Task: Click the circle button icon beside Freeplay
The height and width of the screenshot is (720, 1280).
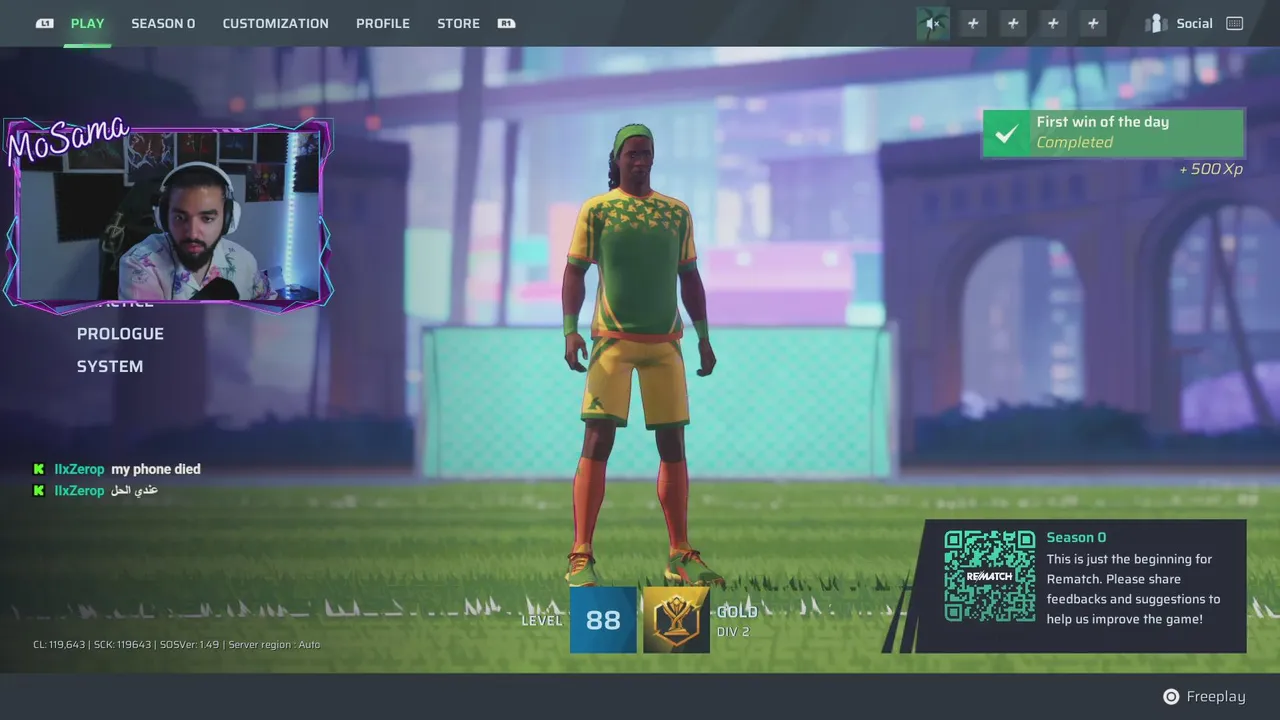Action: [1171, 697]
